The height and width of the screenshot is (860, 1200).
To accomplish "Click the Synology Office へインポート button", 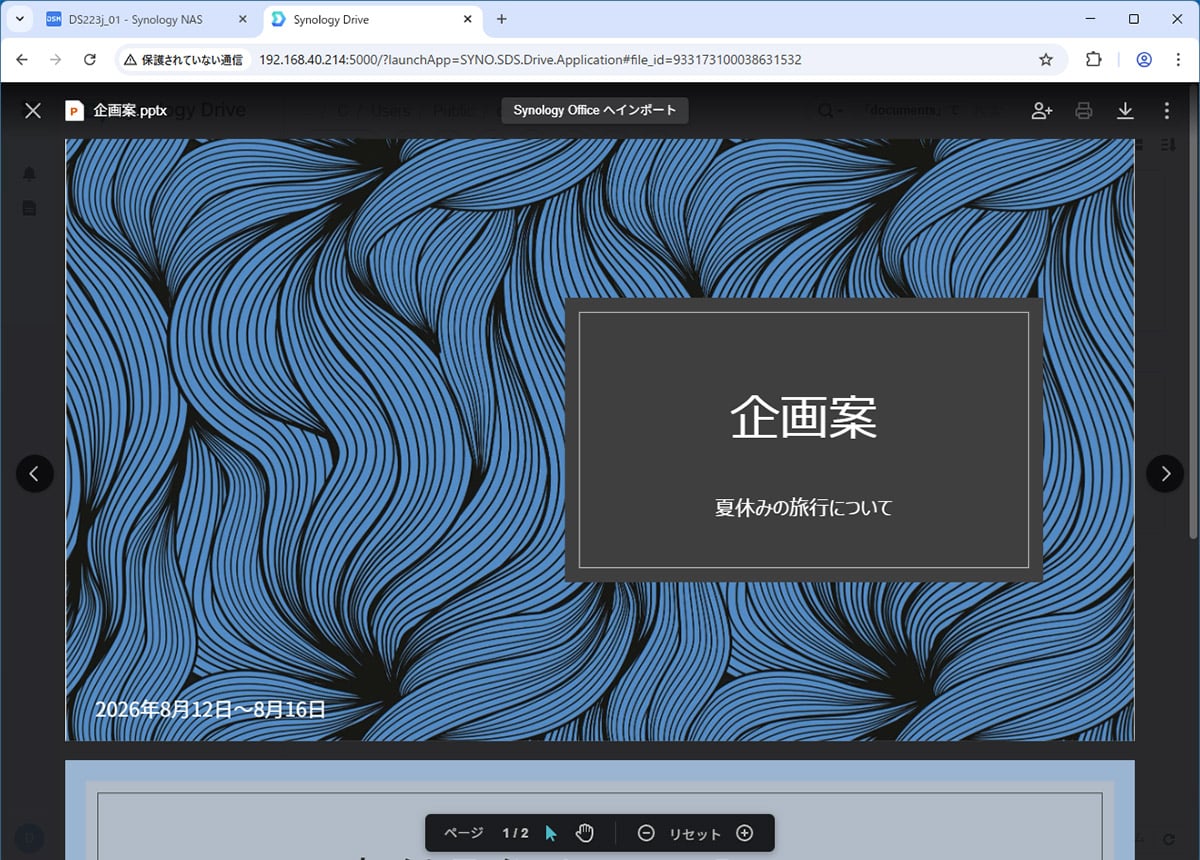I will 595,110.
